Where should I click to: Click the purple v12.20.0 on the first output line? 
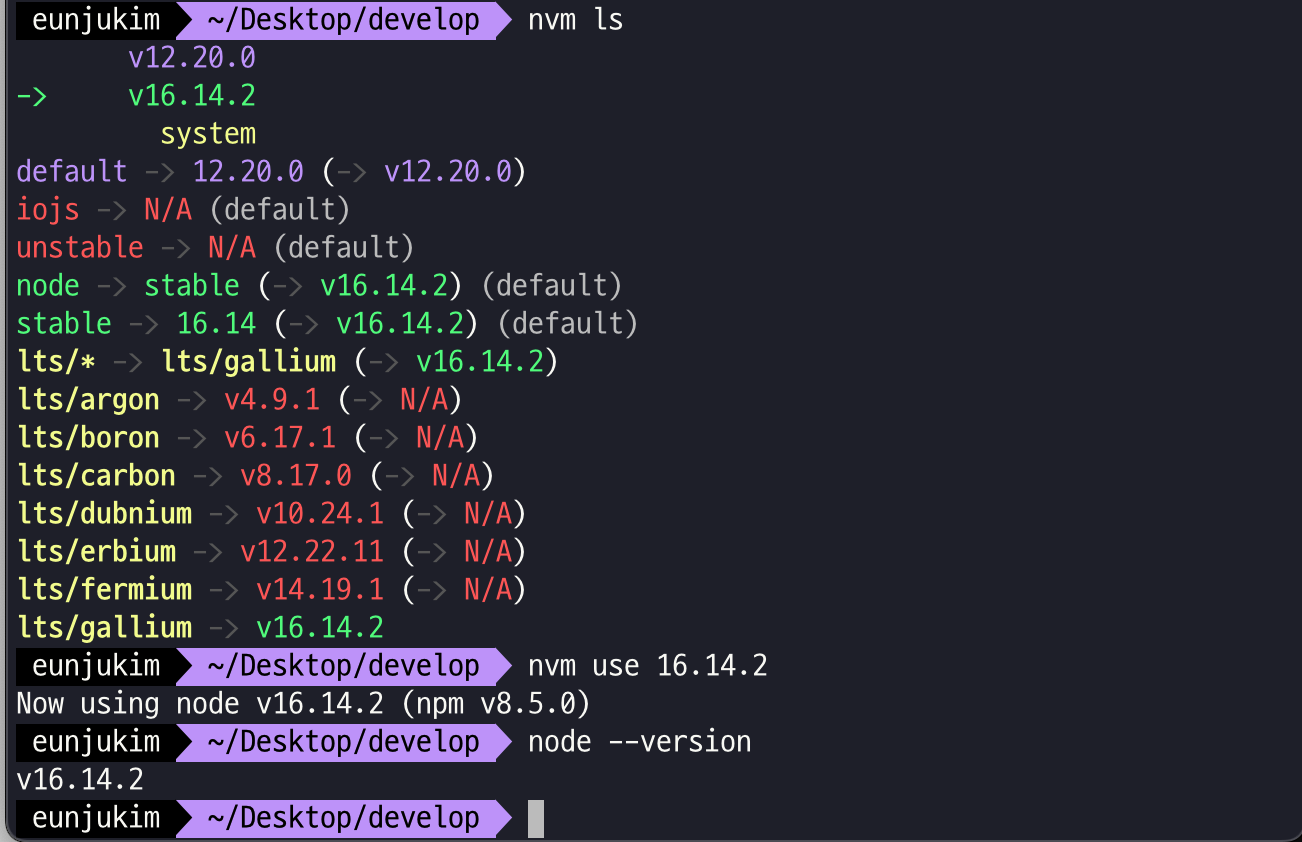click(x=192, y=58)
